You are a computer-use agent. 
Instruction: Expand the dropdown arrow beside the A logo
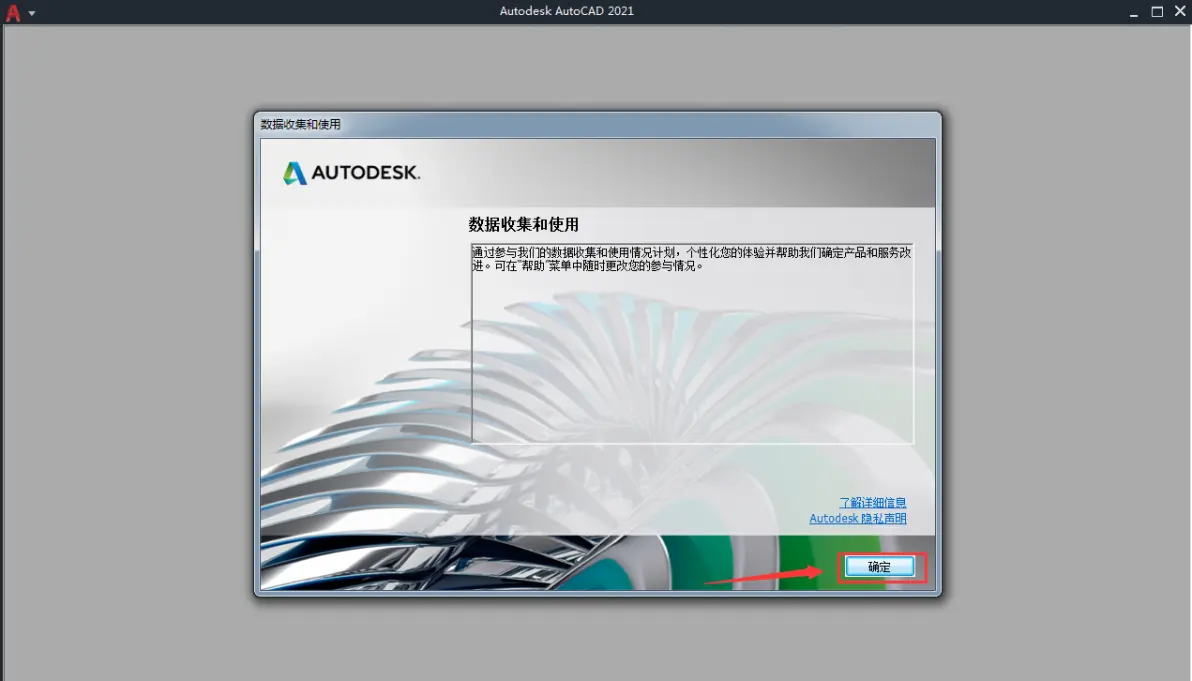[x=32, y=13]
